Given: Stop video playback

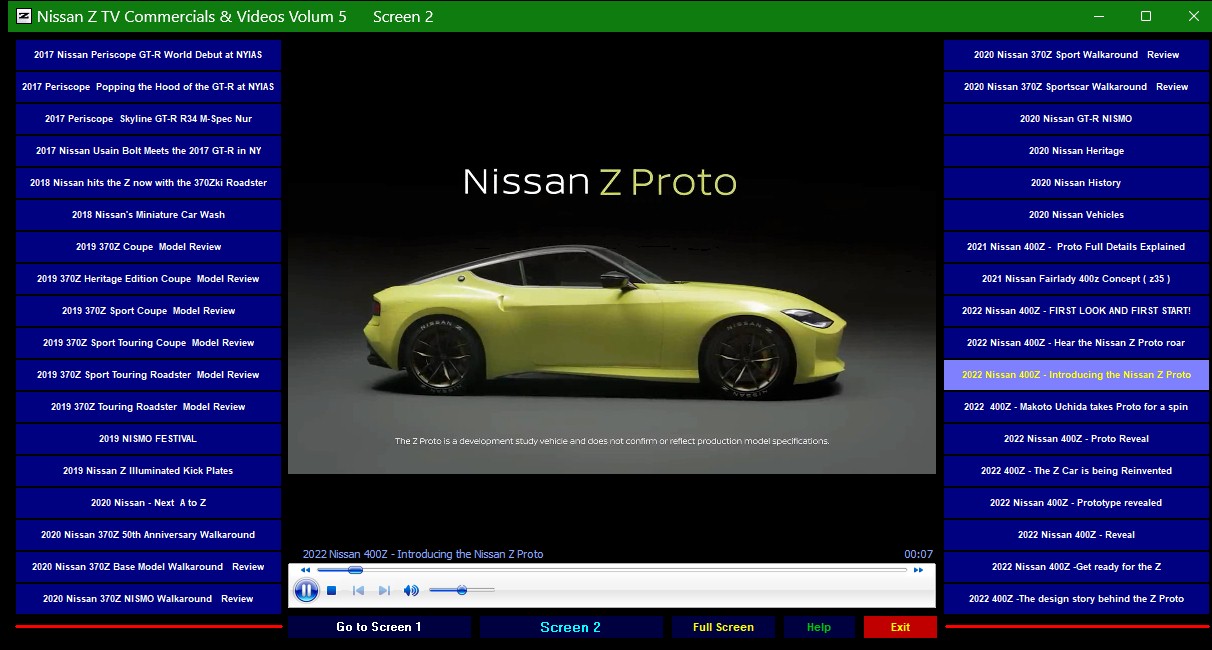Looking at the screenshot, I should (x=332, y=591).
